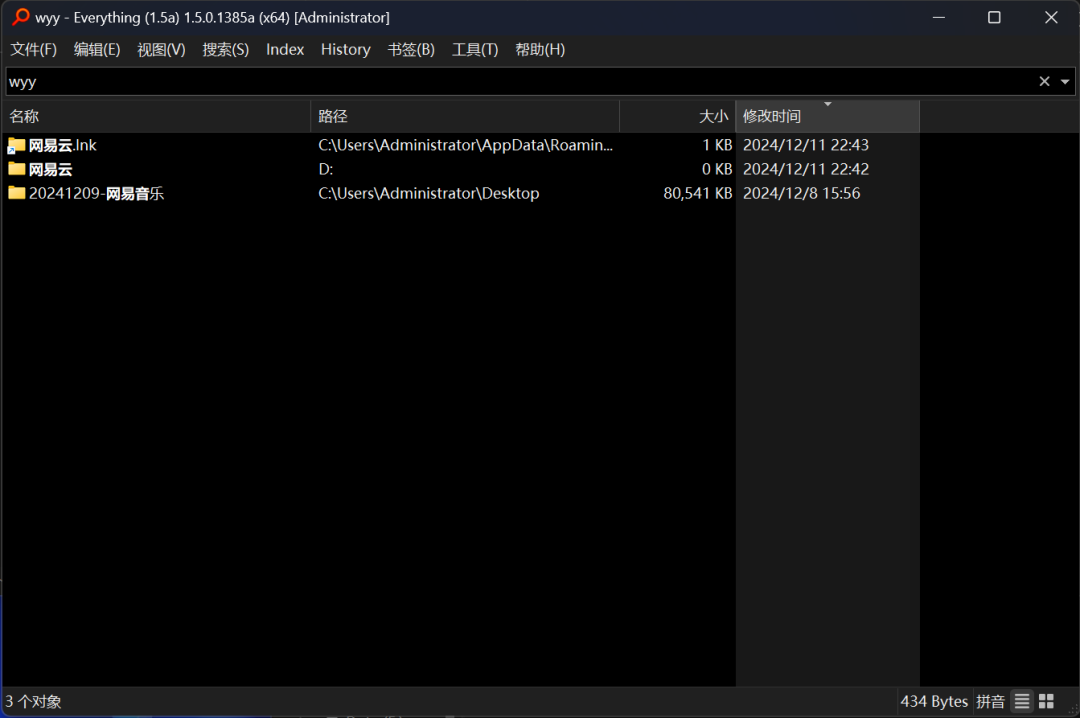Click the D: path cell

click(326, 170)
